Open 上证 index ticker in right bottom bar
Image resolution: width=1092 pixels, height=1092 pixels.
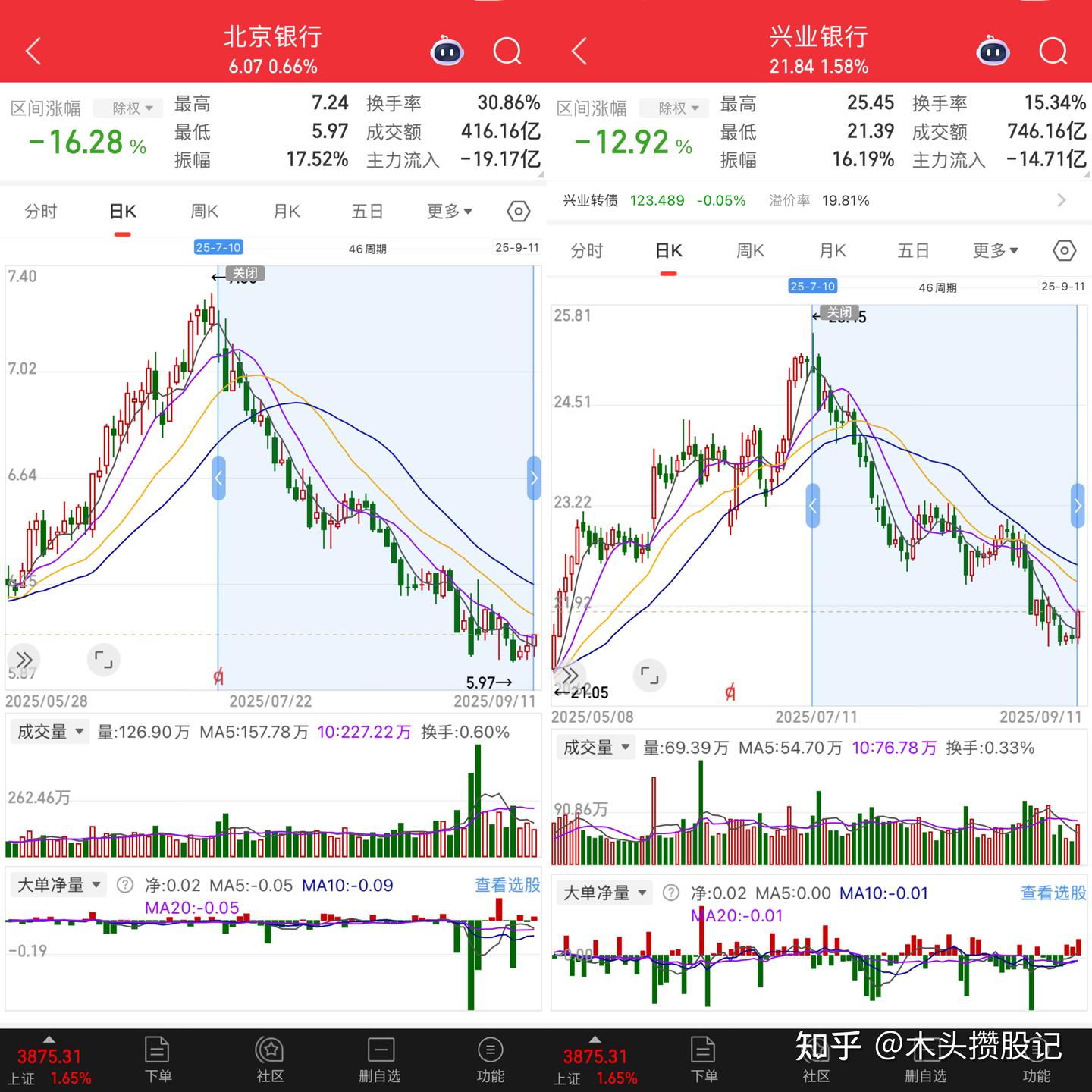click(596, 1061)
